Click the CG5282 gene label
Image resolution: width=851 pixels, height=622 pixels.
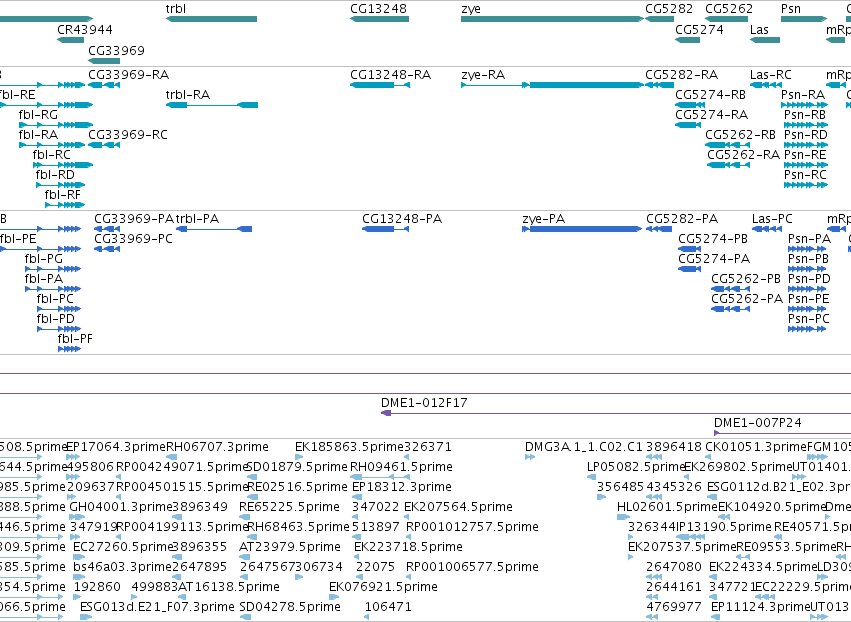point(669,9)
